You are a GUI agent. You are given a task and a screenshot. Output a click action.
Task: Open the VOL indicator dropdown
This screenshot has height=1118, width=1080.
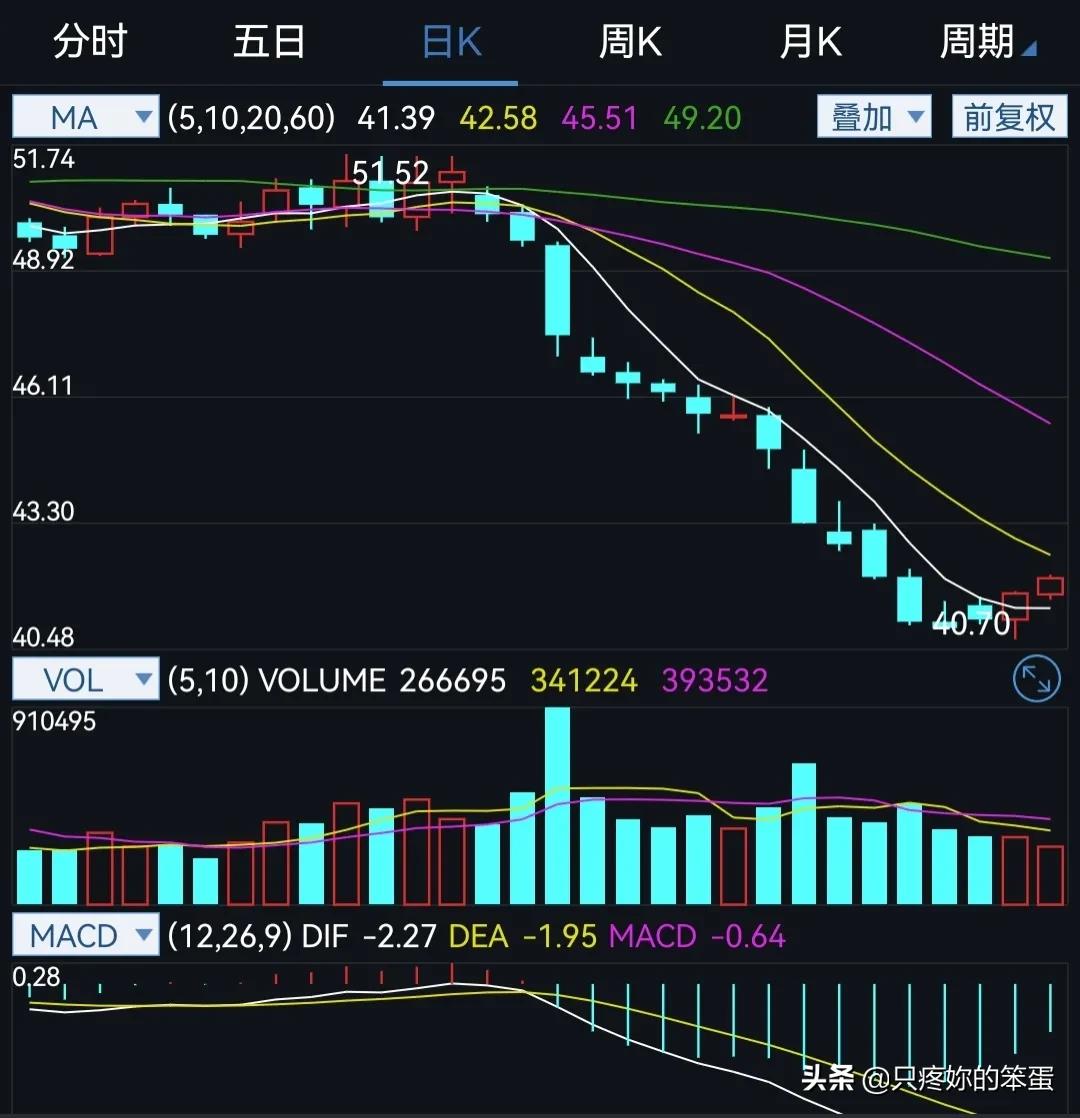pos(86,679)
